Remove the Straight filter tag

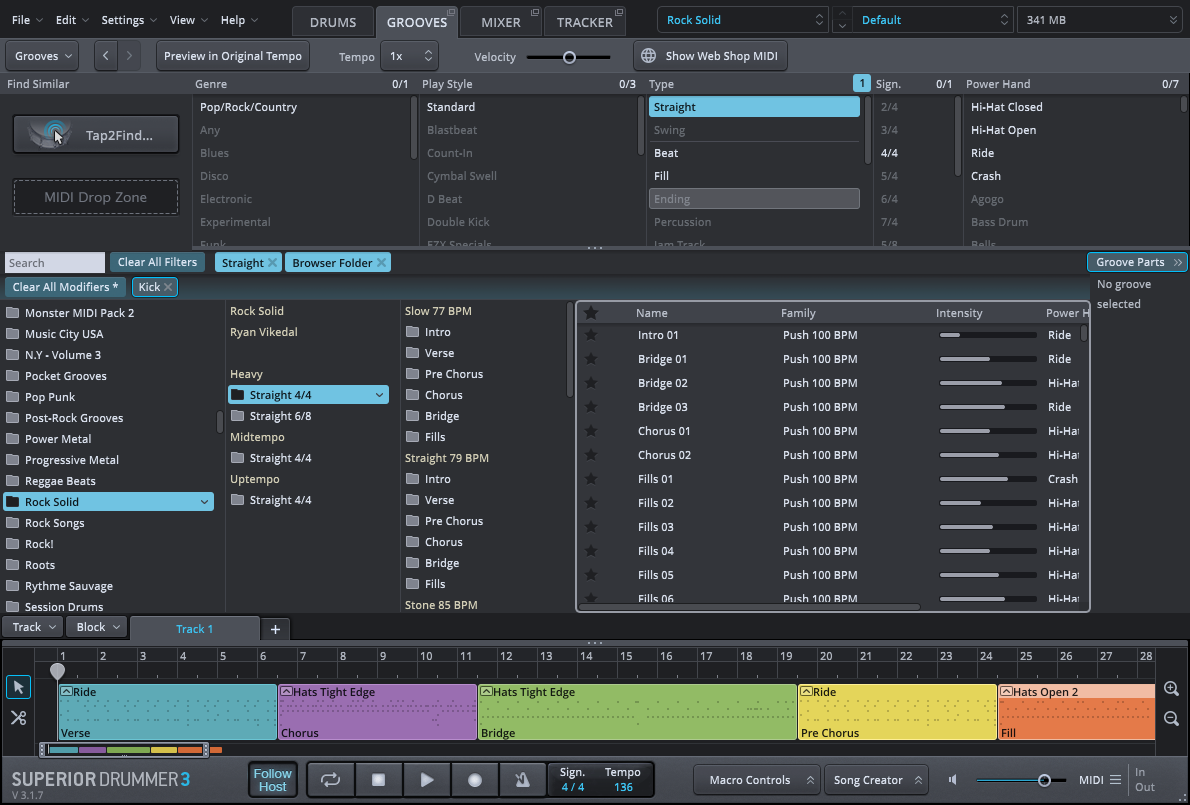[272, 263]
